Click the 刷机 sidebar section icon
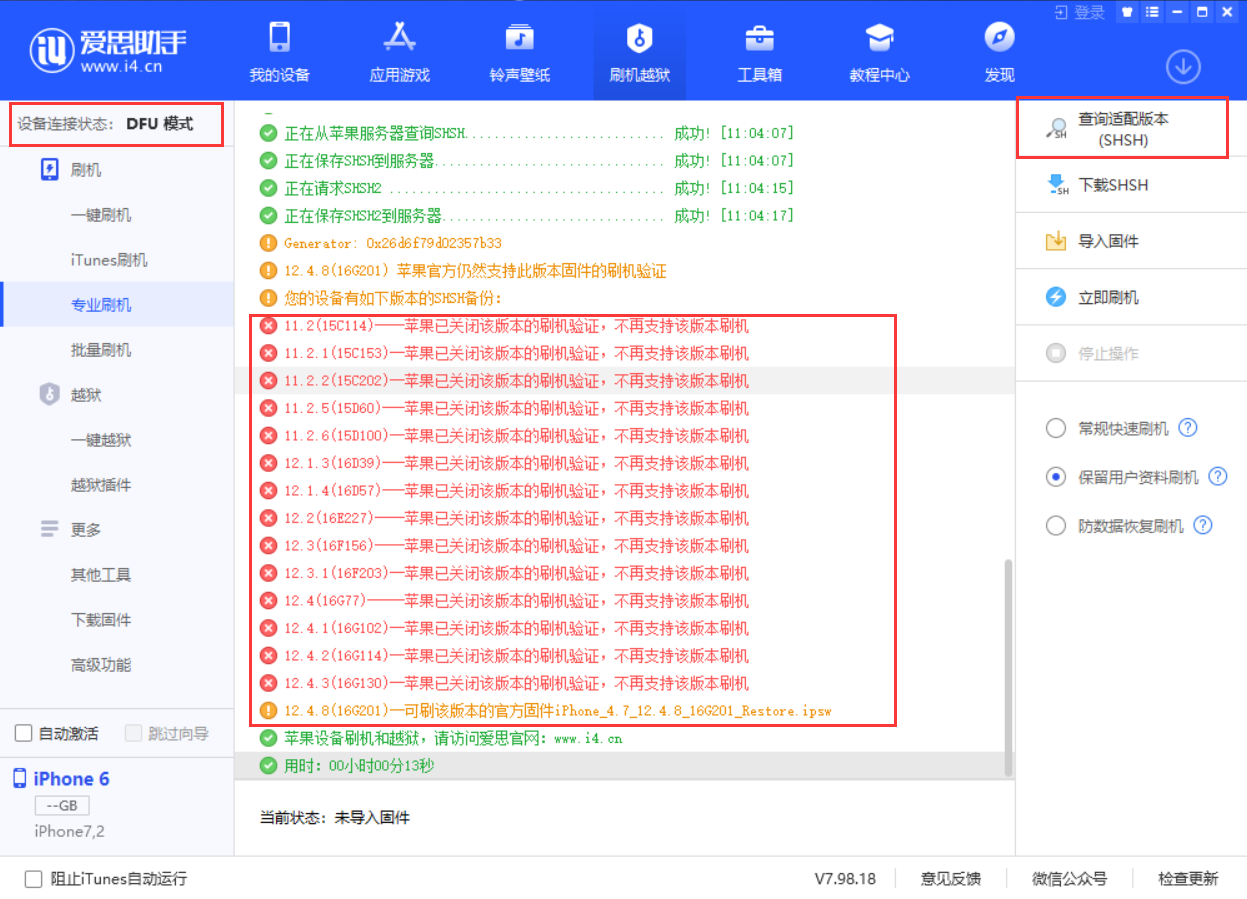 (x=50, y=170)
